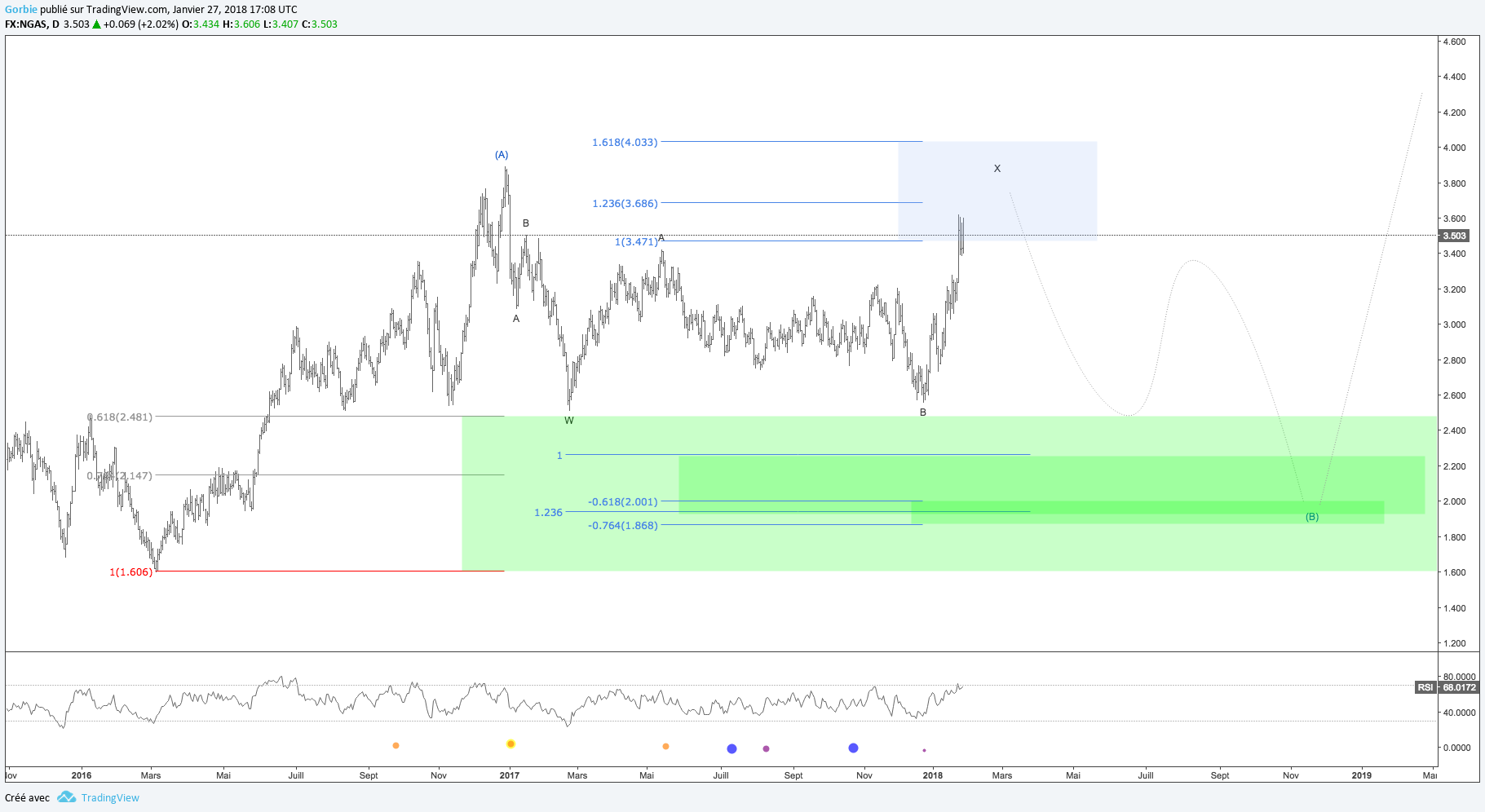
Task: Open the TradingView footer link
Action: (x=110, y=798)
